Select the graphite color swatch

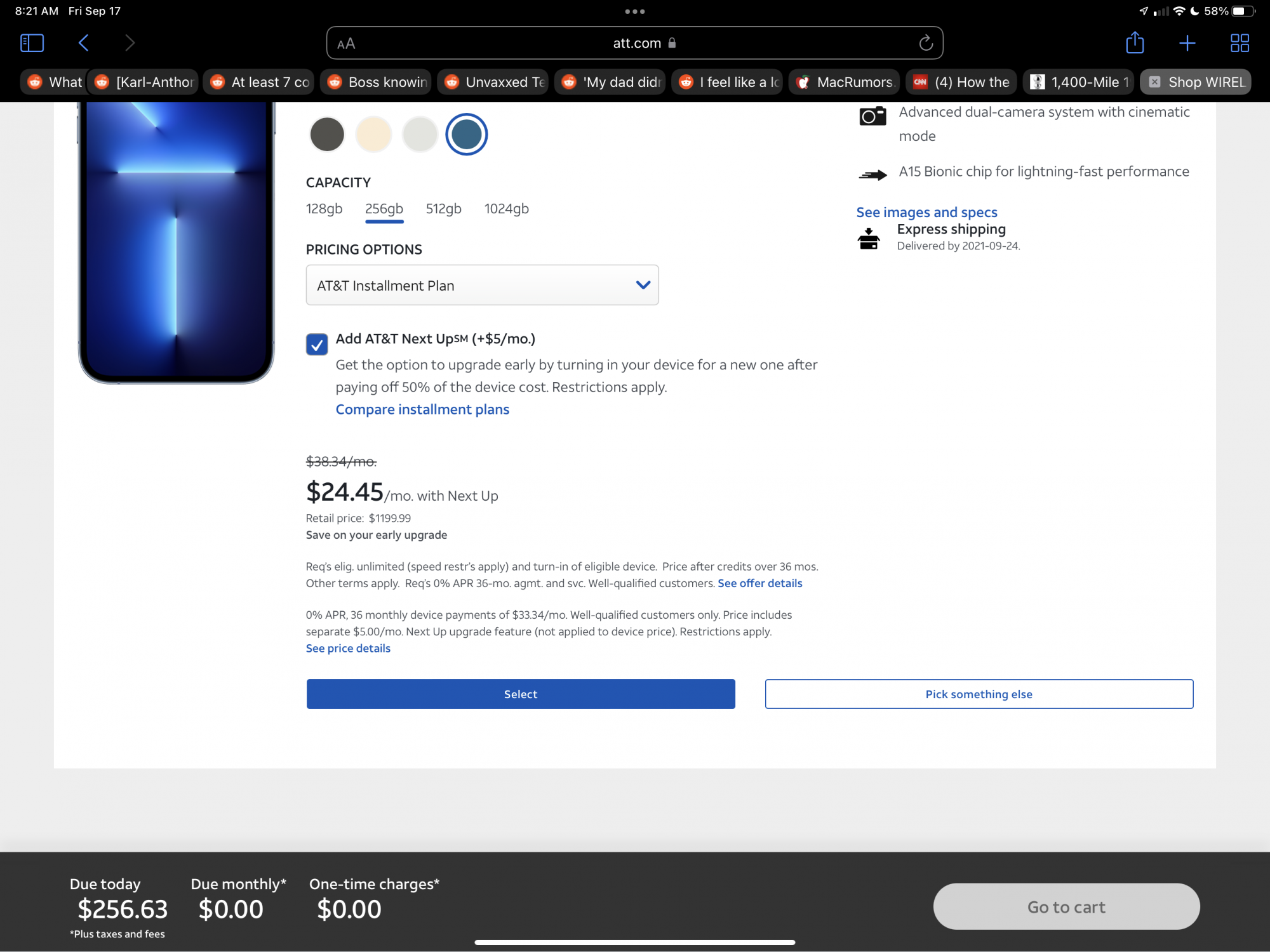click(327, 134)
